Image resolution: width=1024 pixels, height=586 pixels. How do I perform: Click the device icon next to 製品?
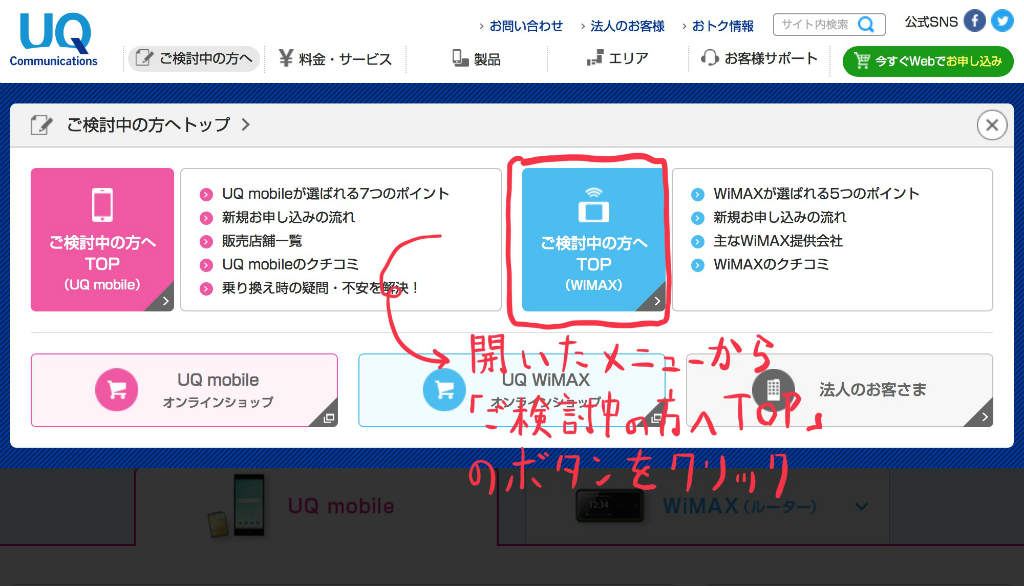(458, 58)
